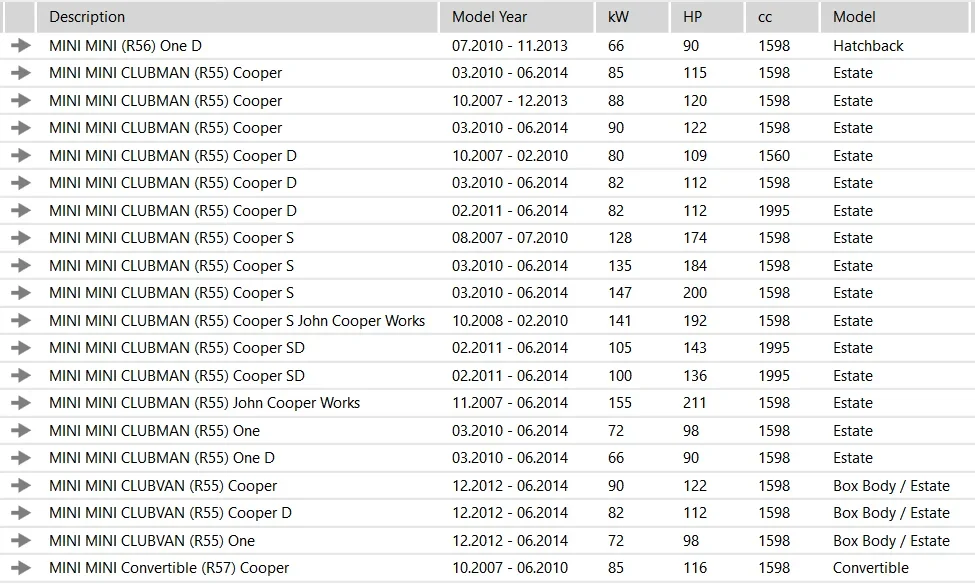Screen dimensions: 975x584
Task: Select the '10.2007 - 02.2010' model year cell
Action: [510, 155]
